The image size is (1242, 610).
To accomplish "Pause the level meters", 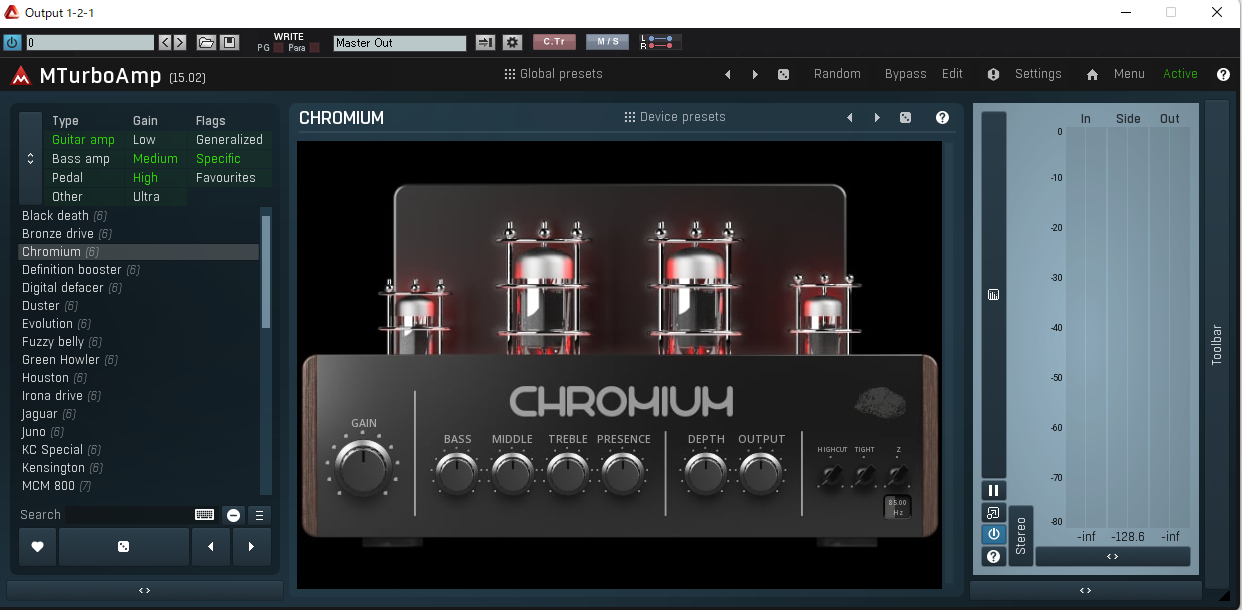I will (x=993, y=491).
